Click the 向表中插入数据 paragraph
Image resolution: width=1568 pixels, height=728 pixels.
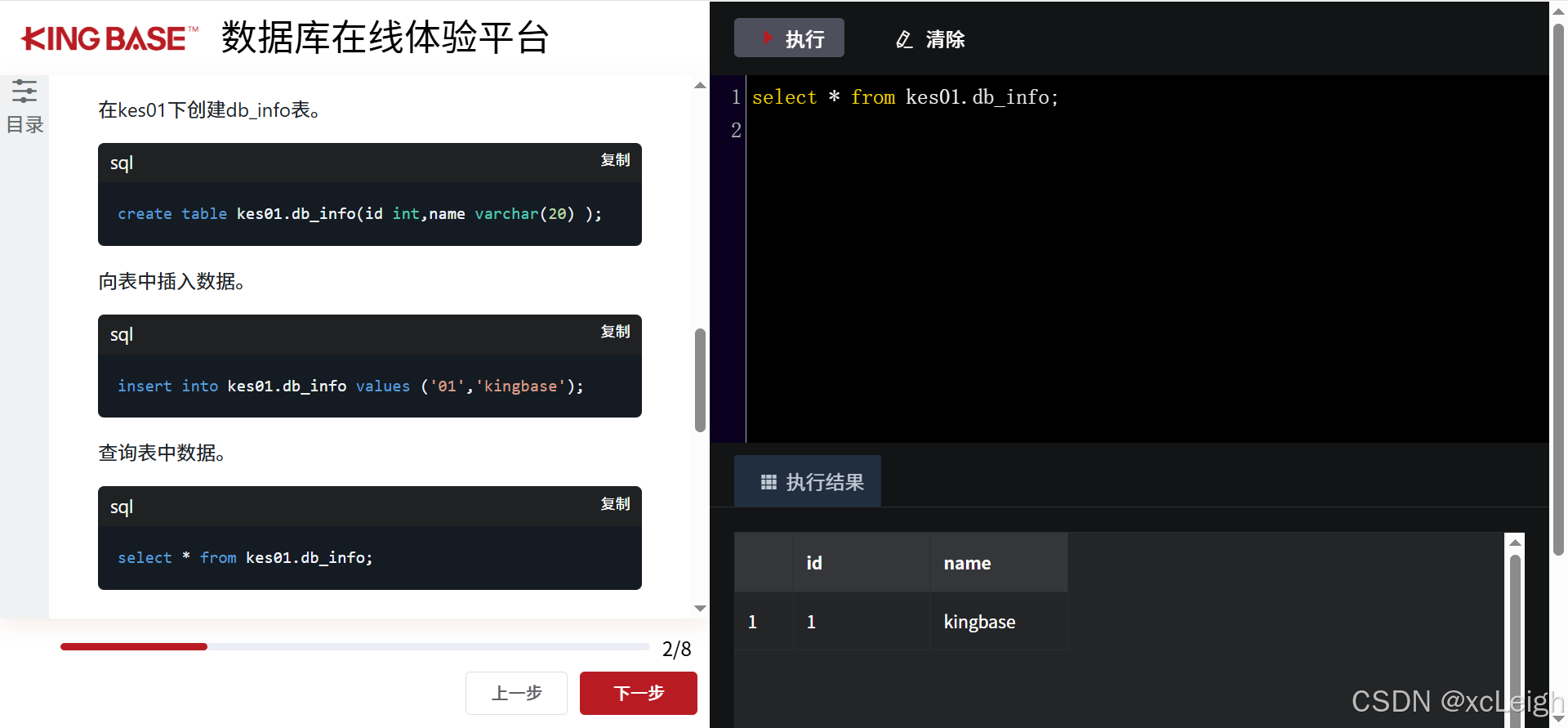tap(172, 281)
